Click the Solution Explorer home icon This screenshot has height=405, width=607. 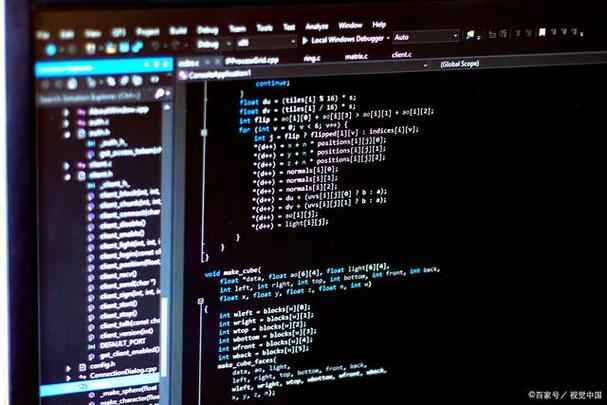pos(72,83)
